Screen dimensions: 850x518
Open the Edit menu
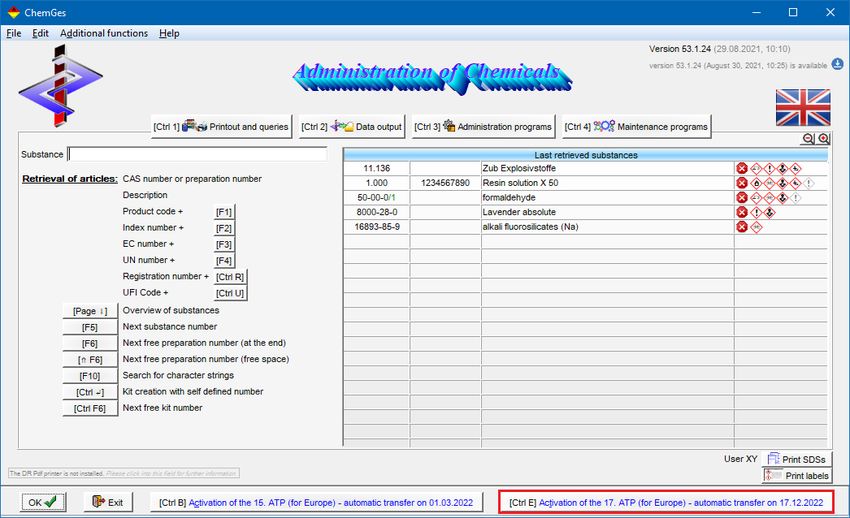(40, 33)
